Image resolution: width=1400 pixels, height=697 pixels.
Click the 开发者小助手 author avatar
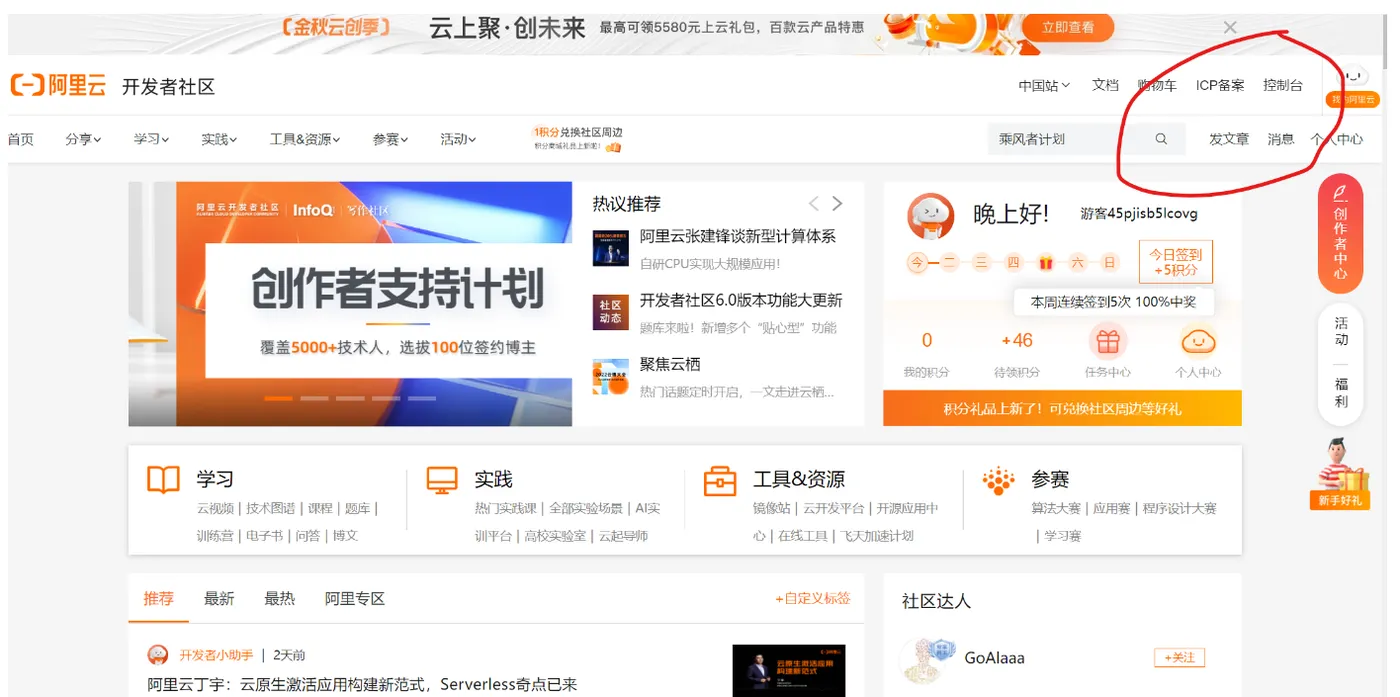click(x=158, y=655)
